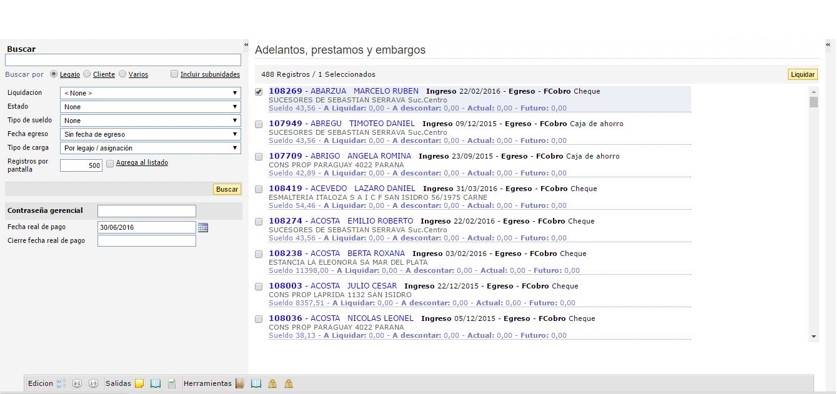Select the Varios search radio button
Screen dimensions: 837x394
click(x=123, y=74)
